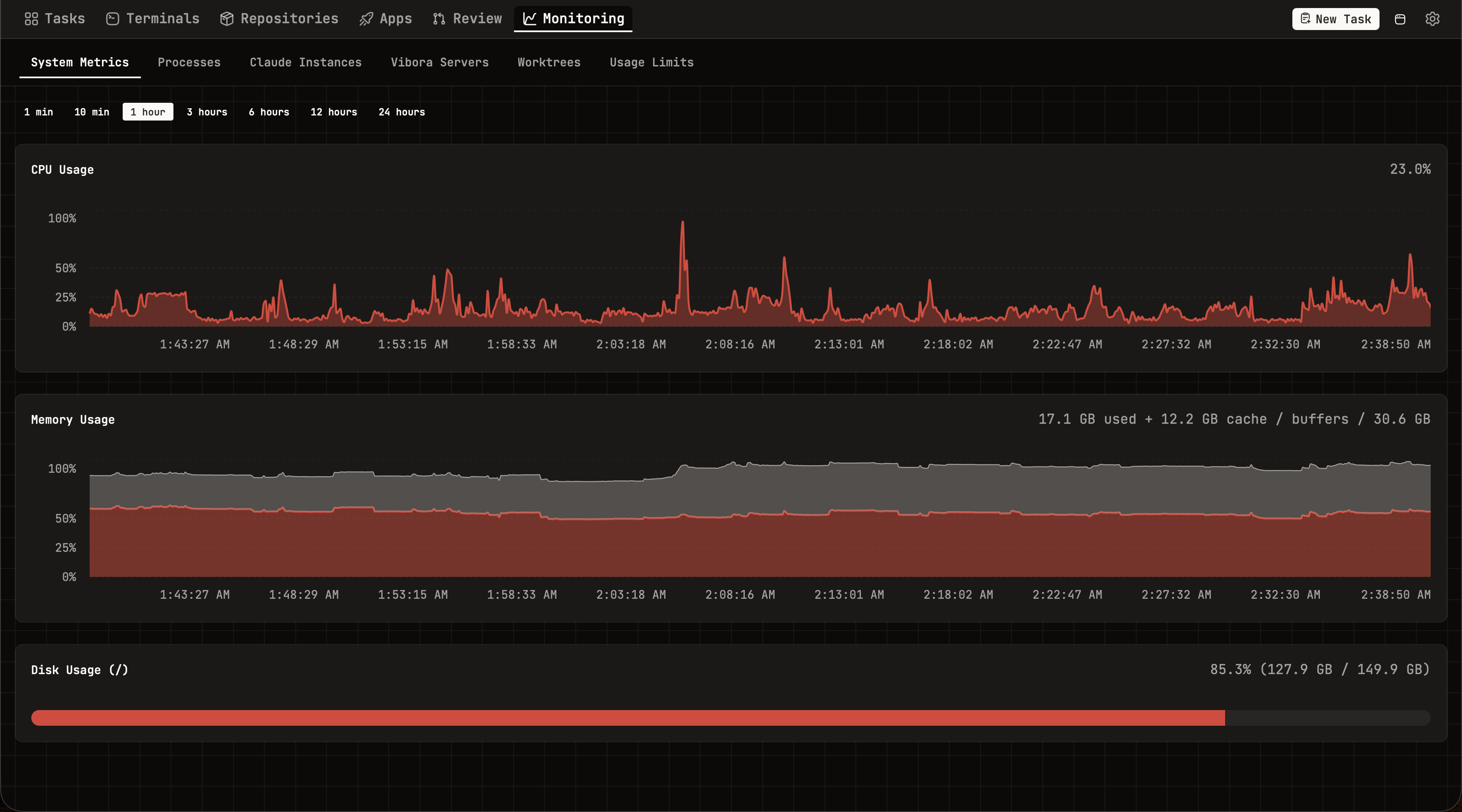Viewport: 1462px width, 812px height.
Task: Click the tallest CPU Usage spike
Action: tap(682, 222)
